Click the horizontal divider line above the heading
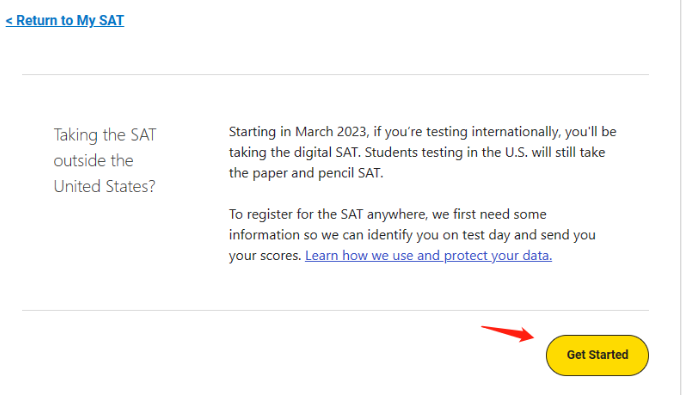 point(335,74)
